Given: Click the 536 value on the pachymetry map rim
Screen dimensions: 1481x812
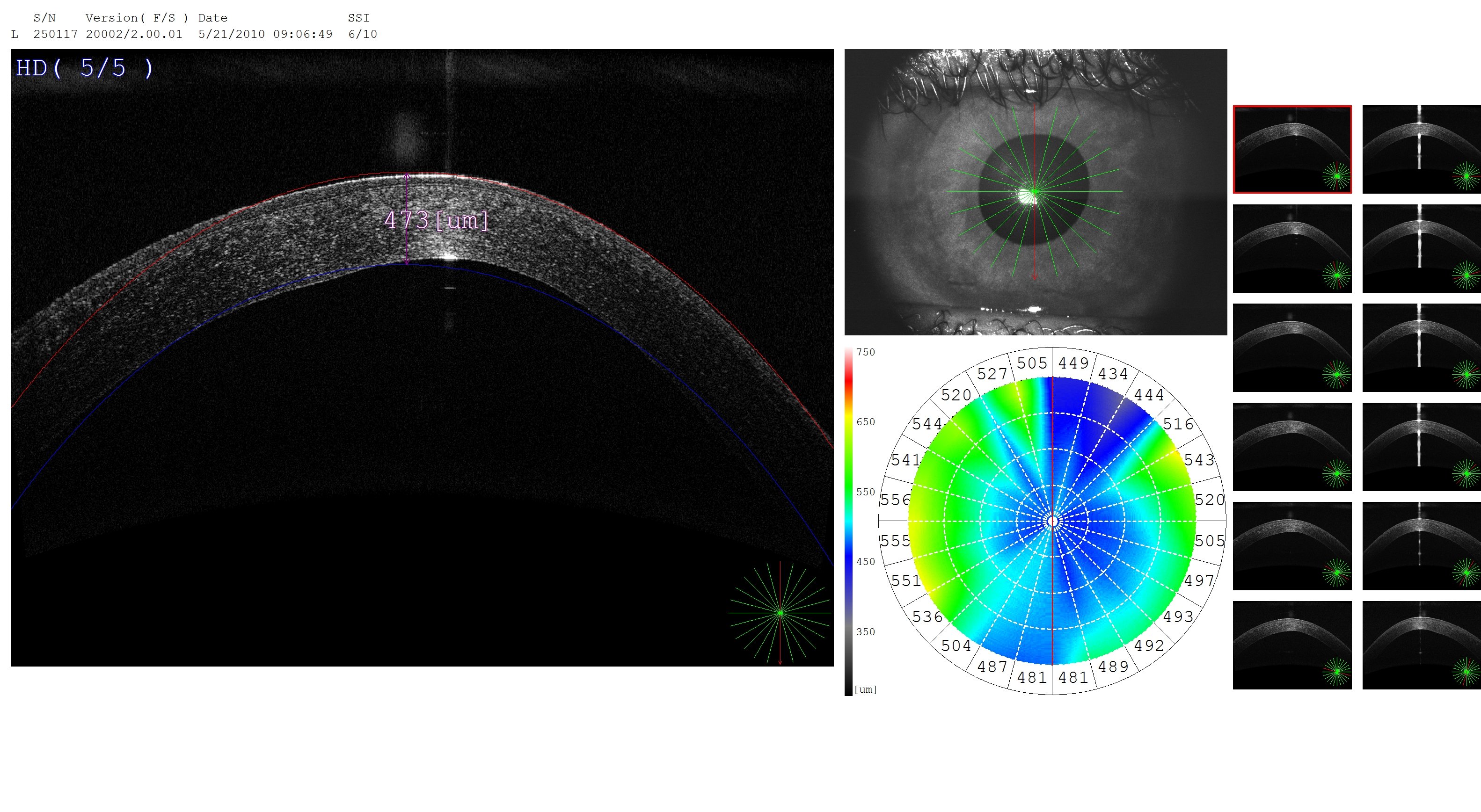Looking at the screenshot, I should tap(927, 616).
